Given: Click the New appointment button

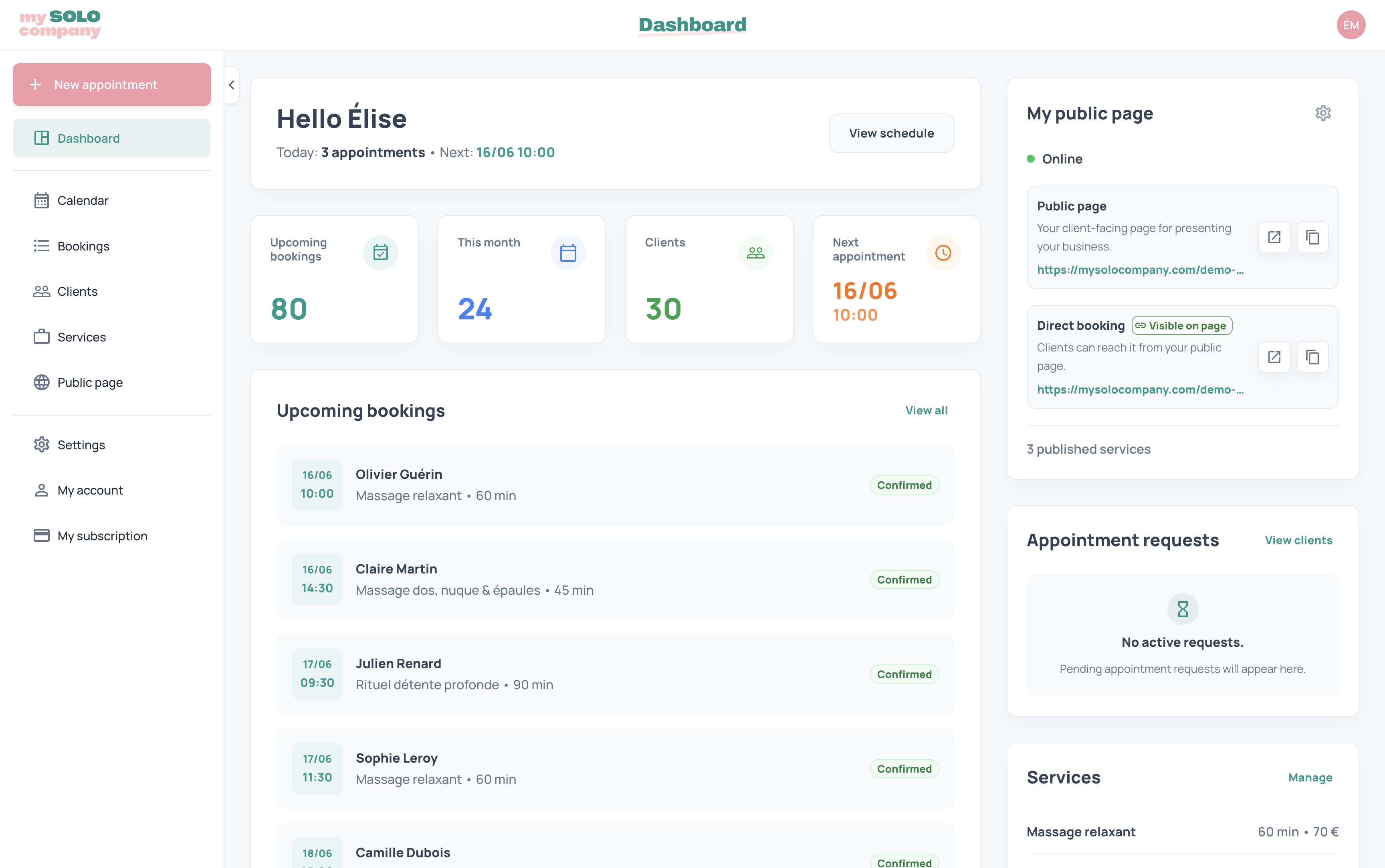Looking at the screenshot, I should [x=111, y=85].
